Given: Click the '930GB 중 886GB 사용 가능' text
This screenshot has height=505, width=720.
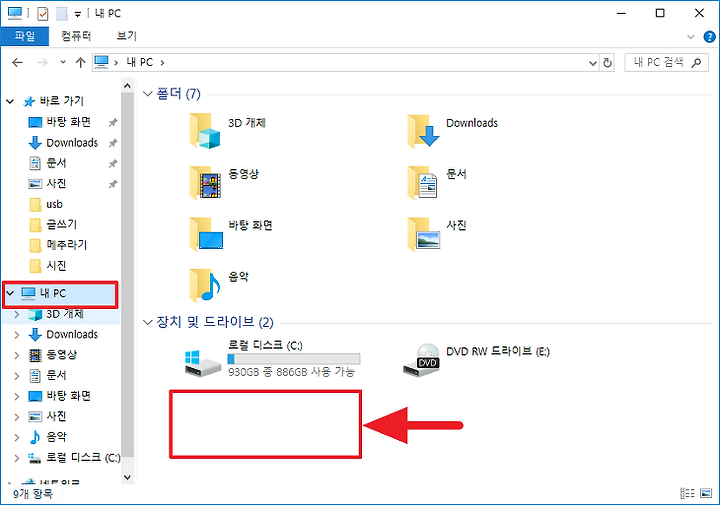Looking at the screenshot, I should click(x=292, y=372).
